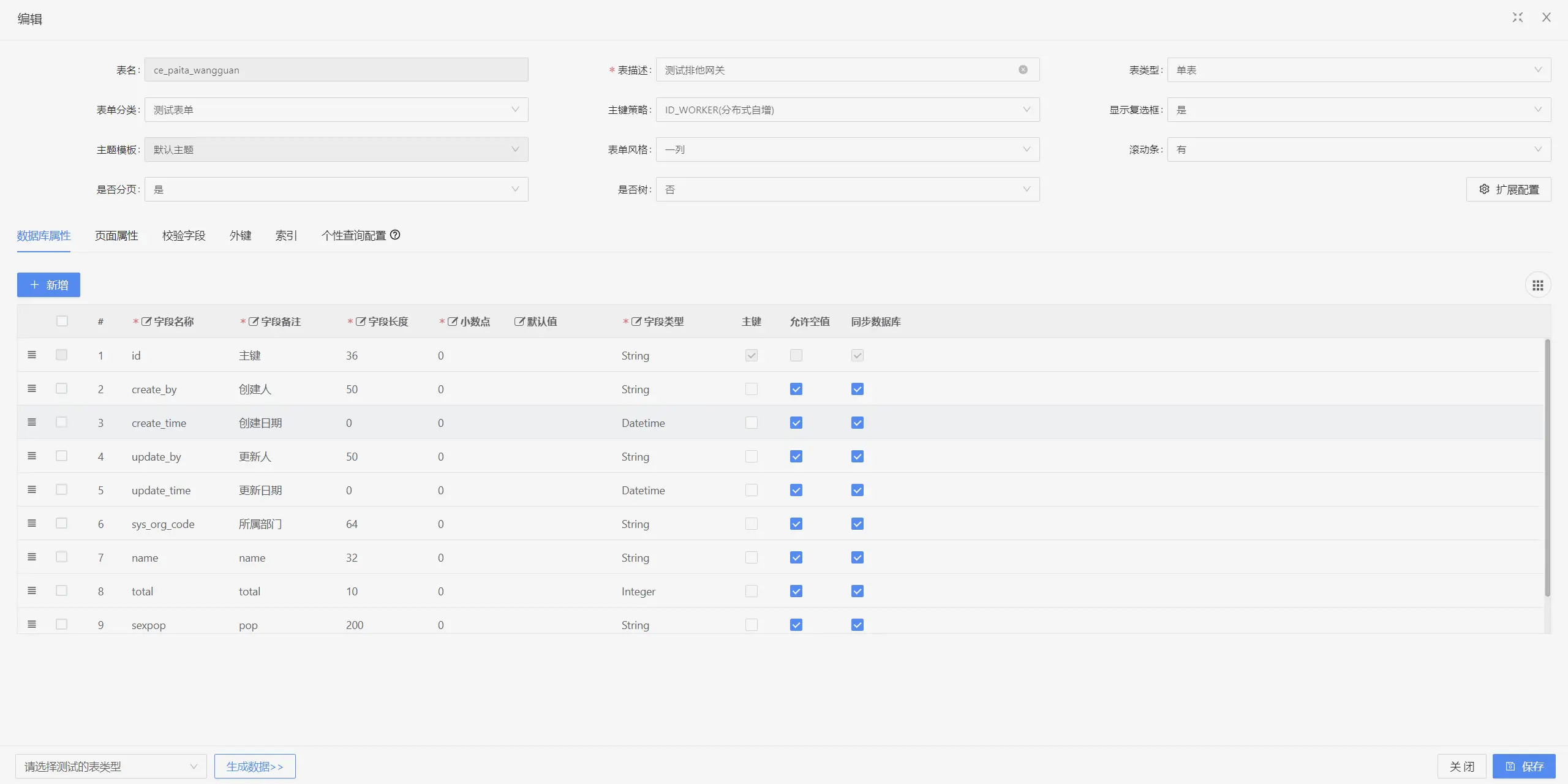Toggle 同步数据库 checkbox for create_time
This screenshot has height=784, width=1568.
tap(858, 423)
